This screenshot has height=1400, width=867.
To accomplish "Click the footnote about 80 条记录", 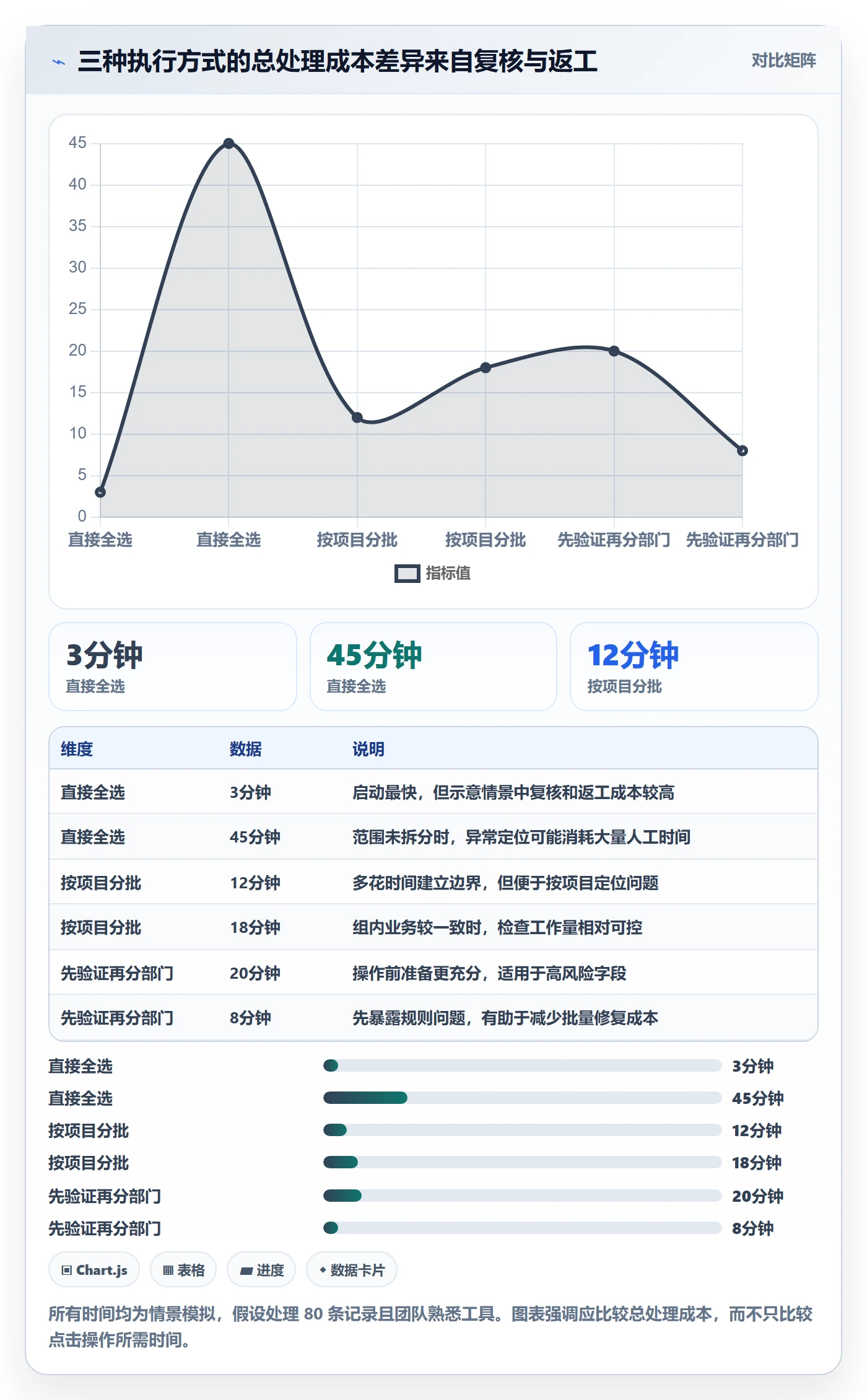I will pos(430,1326).
